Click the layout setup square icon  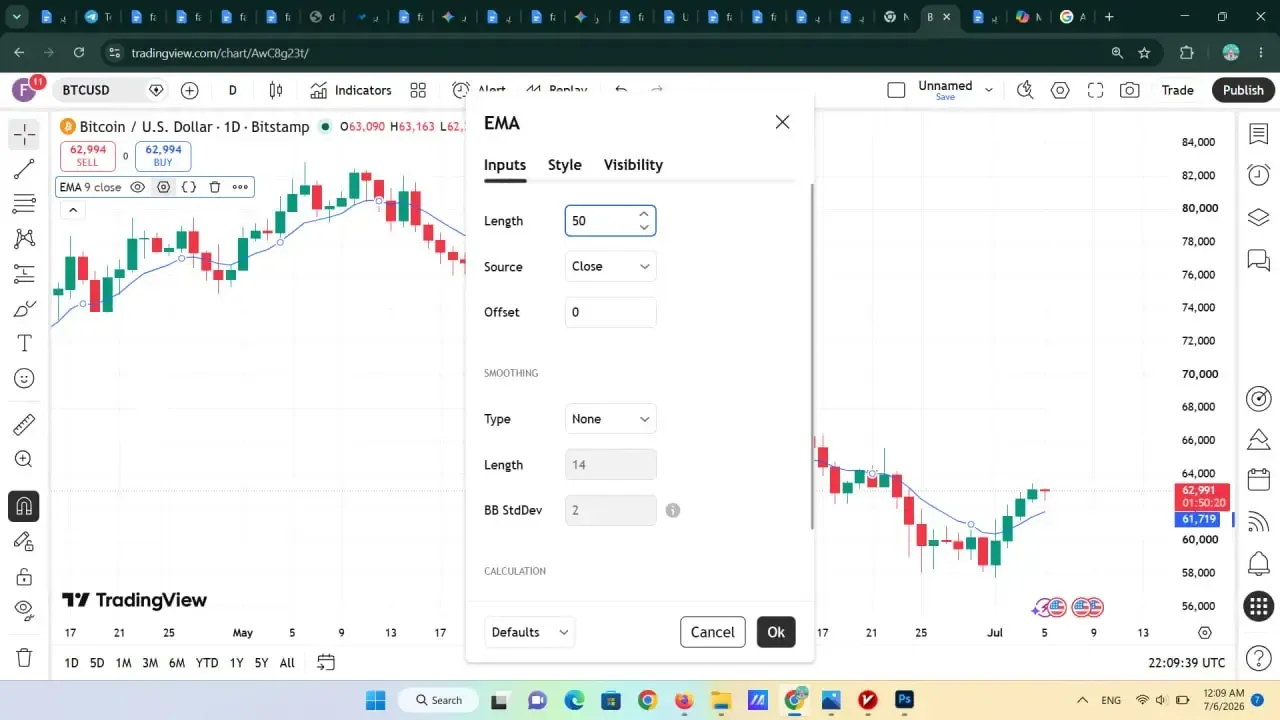coord(896,90)
